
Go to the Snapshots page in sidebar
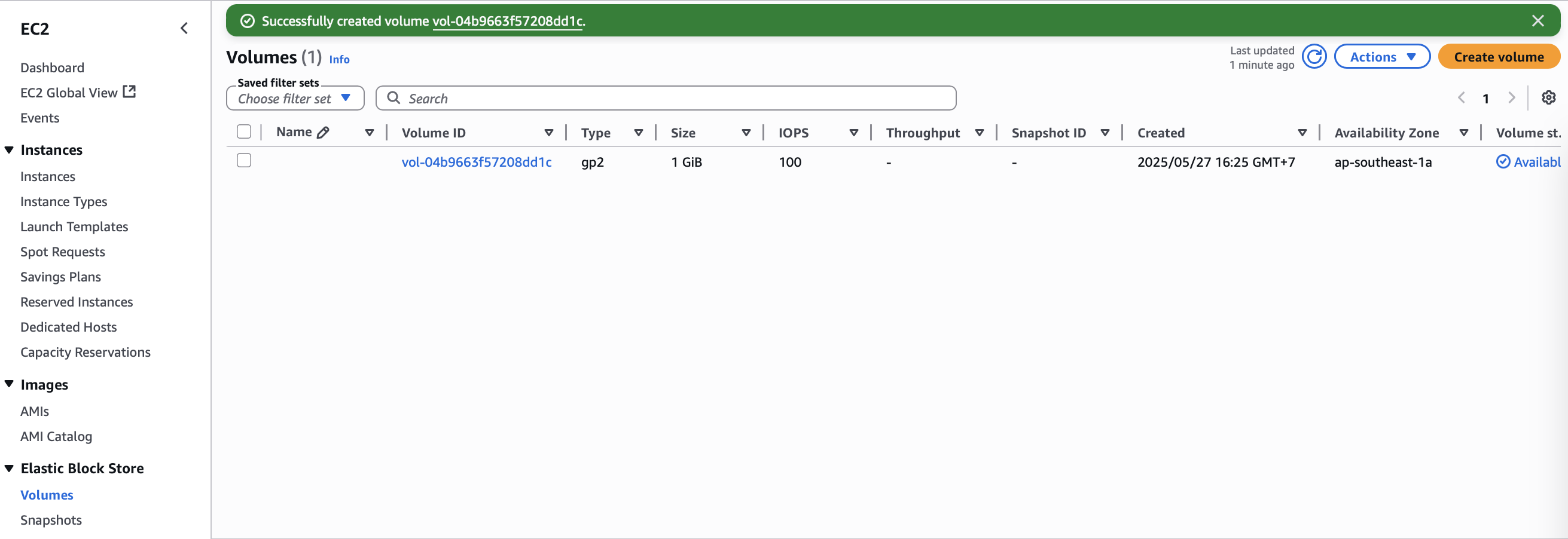[51, 519]
